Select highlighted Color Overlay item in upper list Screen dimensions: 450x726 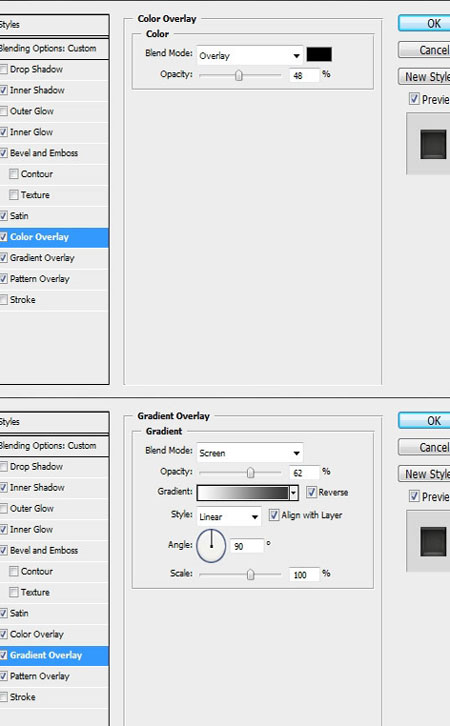[x=54, y=237]
